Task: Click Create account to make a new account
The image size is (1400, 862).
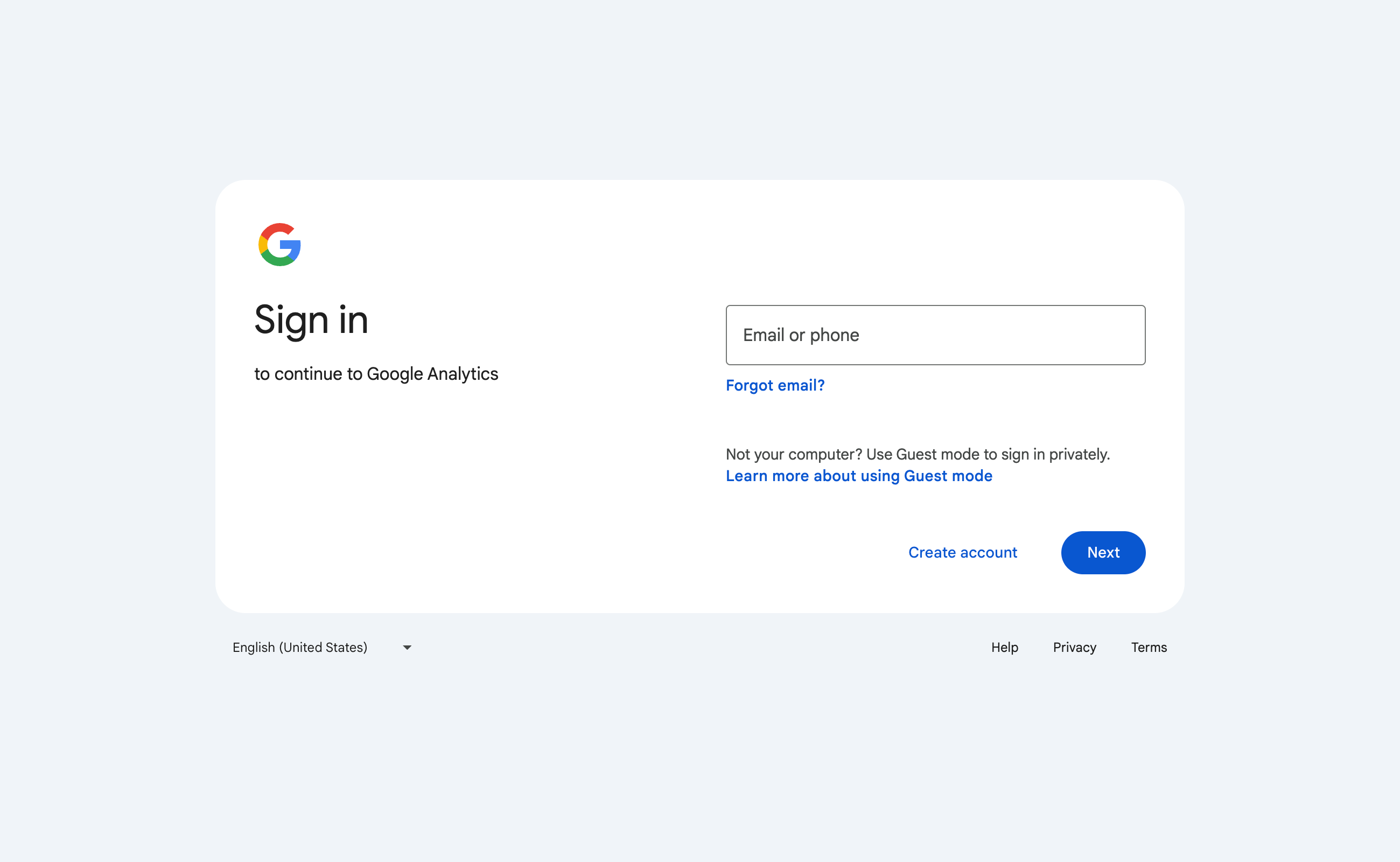Action: [962, 552]
